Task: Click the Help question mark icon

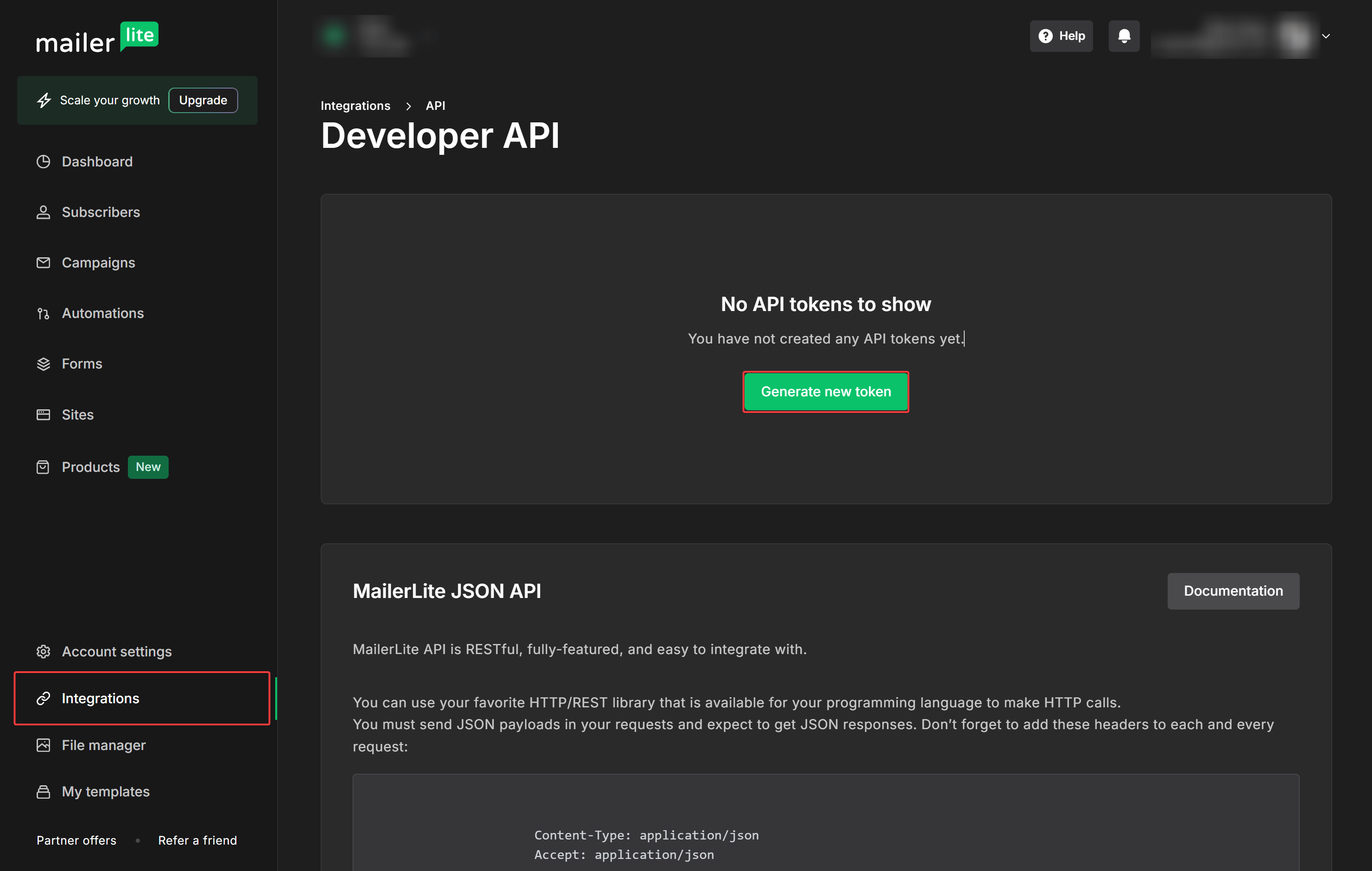Action: [x=1045, y=37]
